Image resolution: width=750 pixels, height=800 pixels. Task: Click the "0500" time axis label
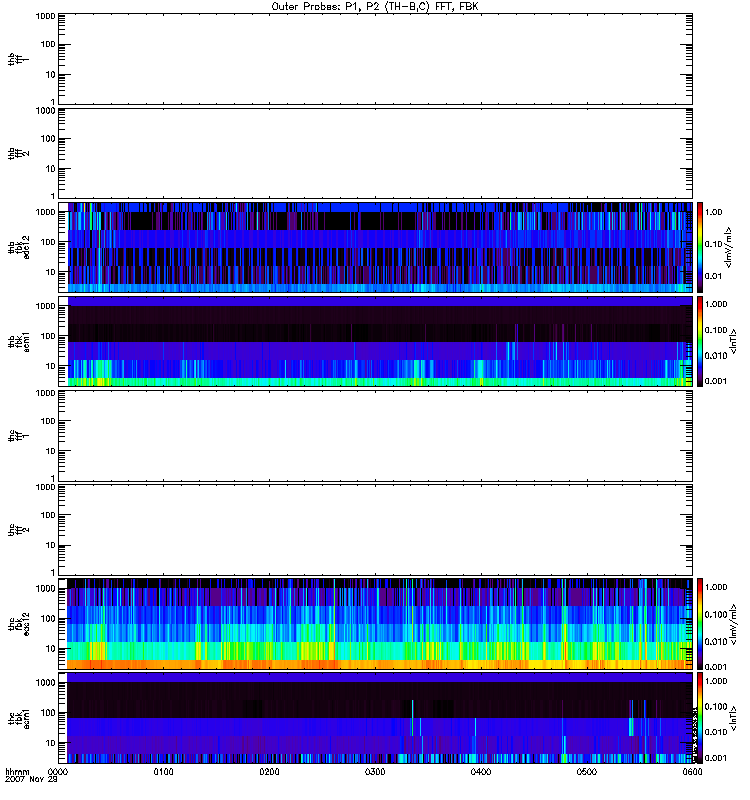(x=587, y=772)
